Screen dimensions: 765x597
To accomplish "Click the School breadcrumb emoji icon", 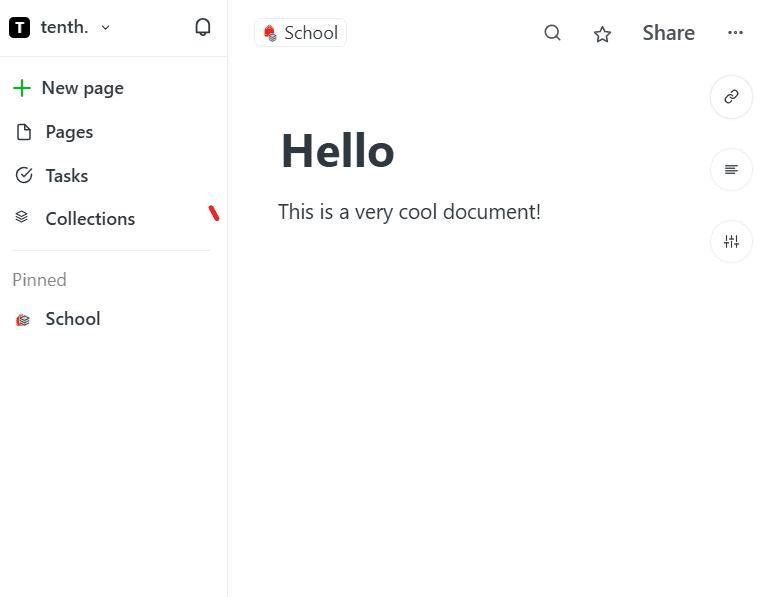I will pos(270,33).
